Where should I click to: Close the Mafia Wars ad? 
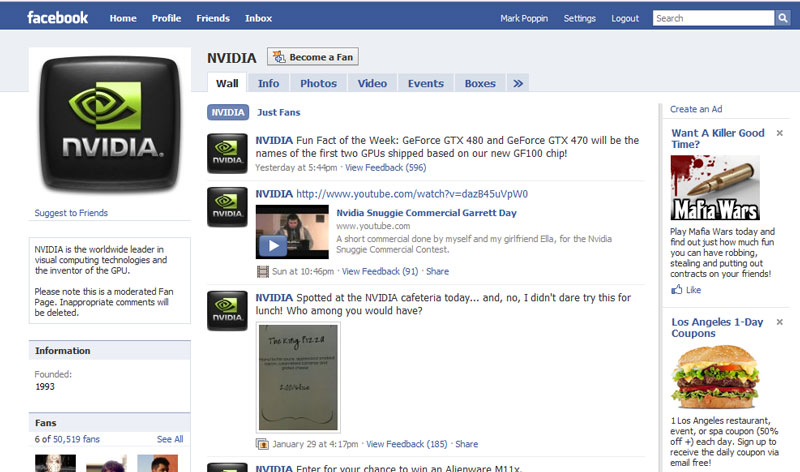[780, 133]
